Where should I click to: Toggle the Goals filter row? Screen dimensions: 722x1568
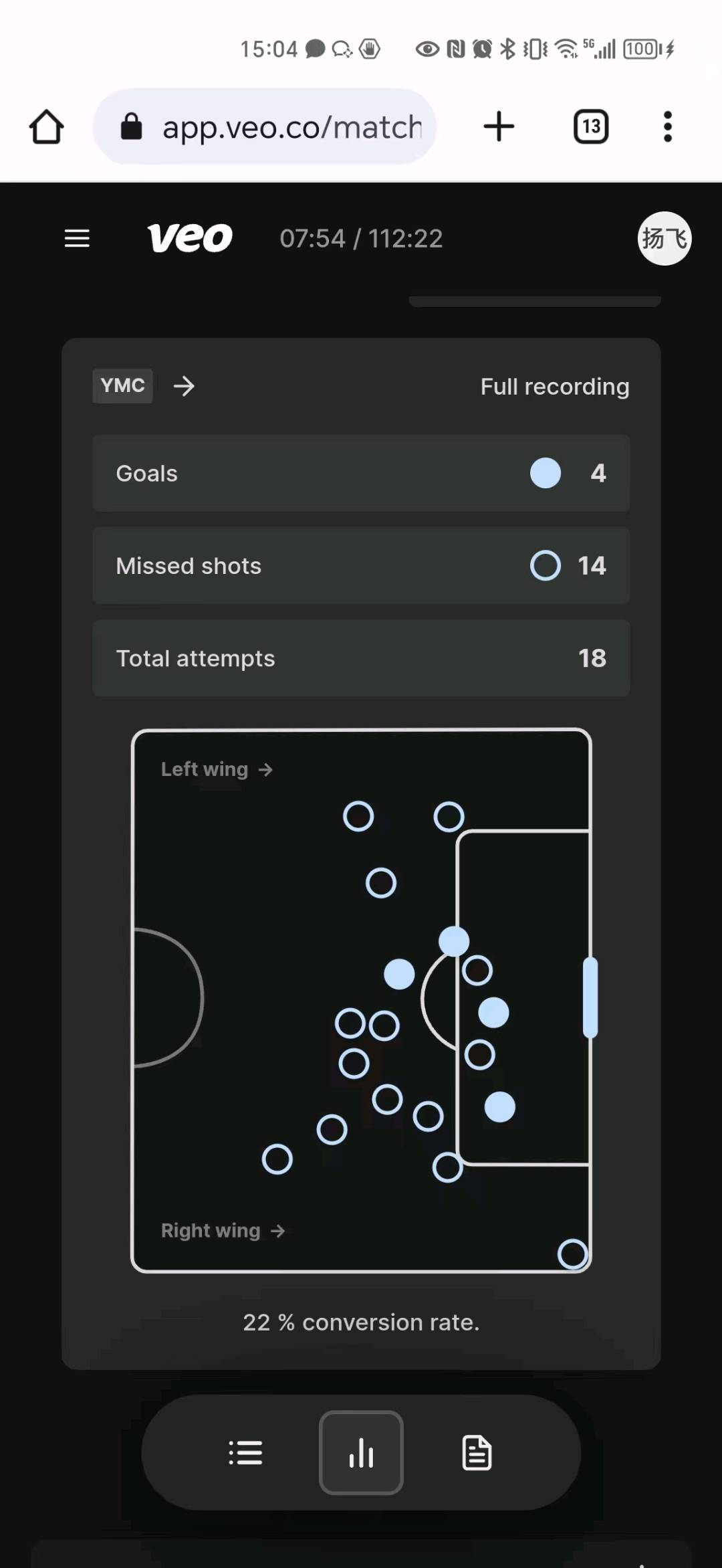pos(361,473)
